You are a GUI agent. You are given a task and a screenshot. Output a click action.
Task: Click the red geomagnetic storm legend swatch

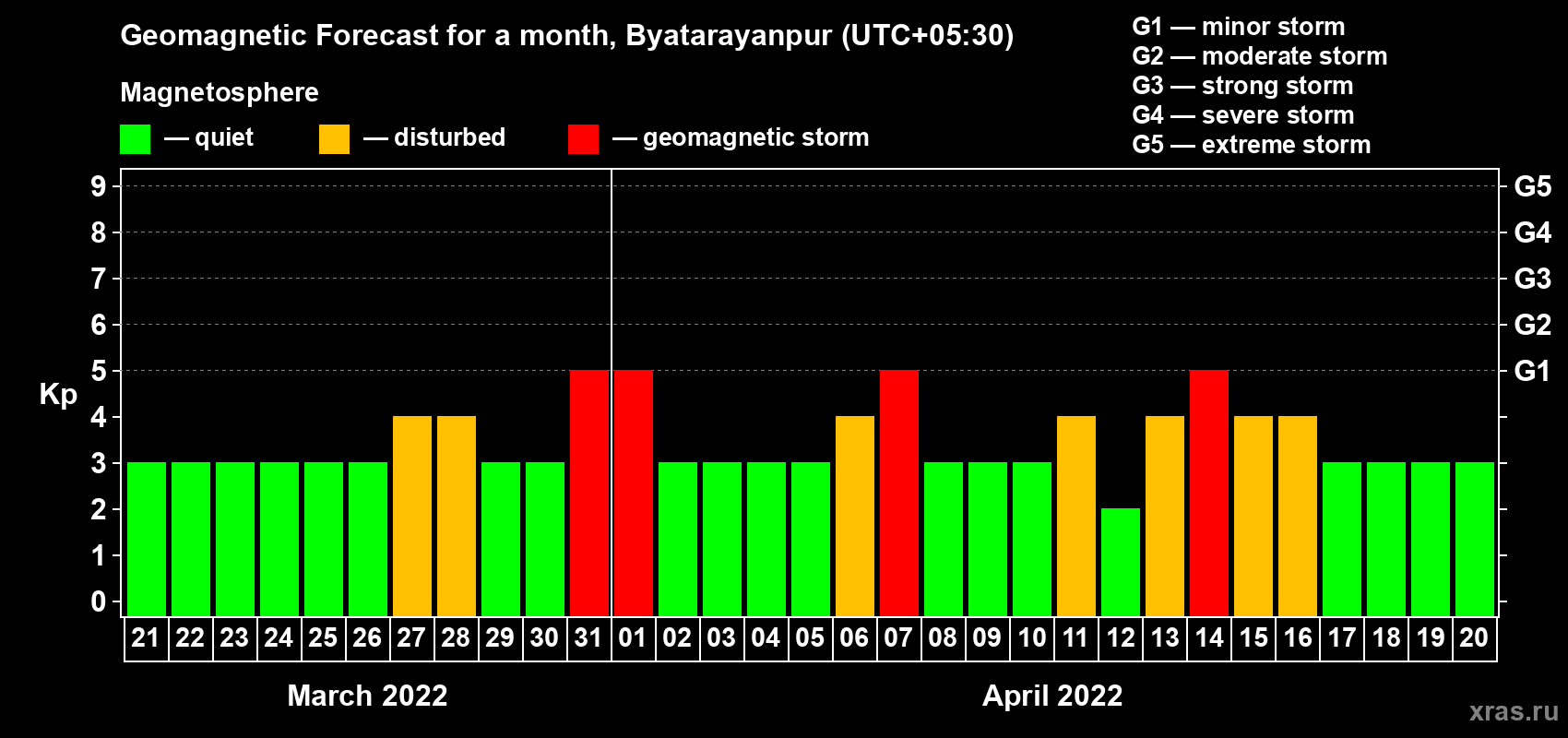pyautogui.click(x=583, y=139)
